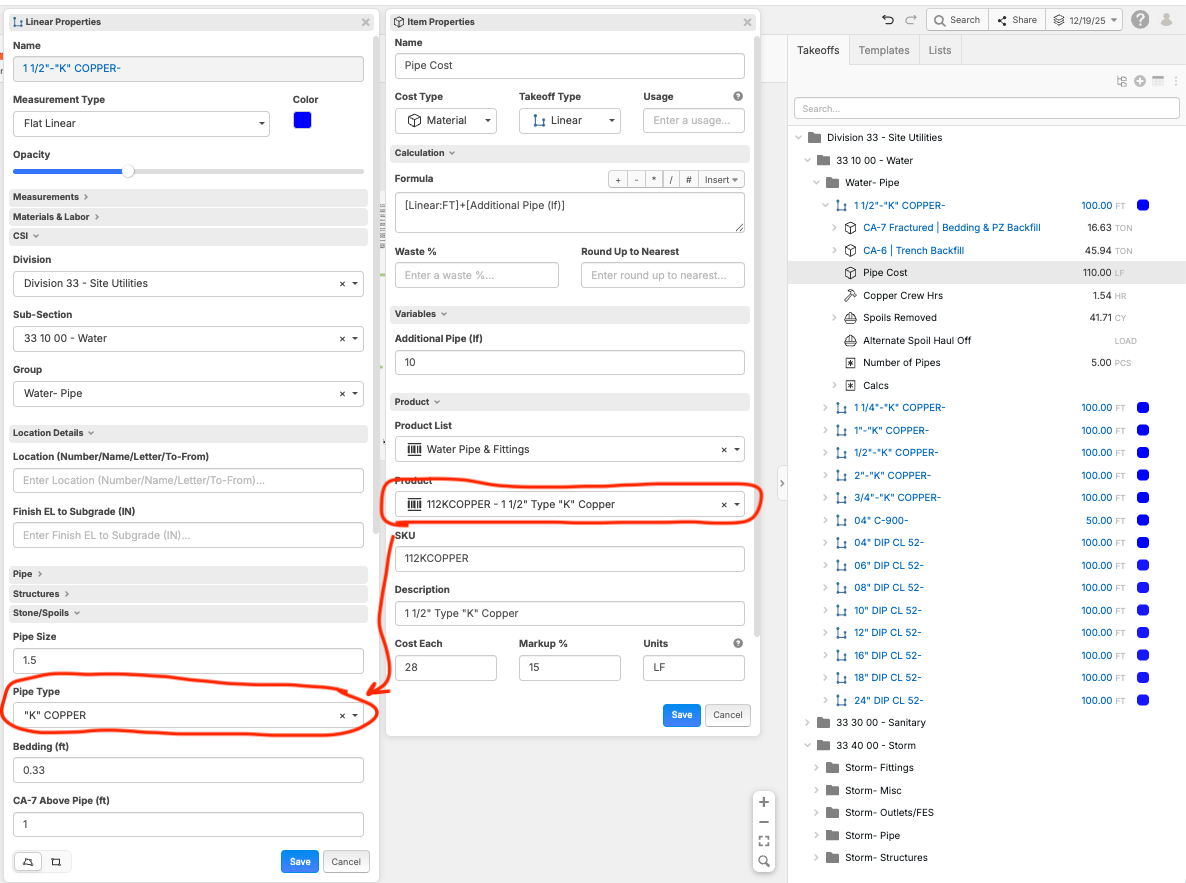The width and height of the screenshot is (1186, 883).
Task: Open the Measurement Type dropdown
Action: point(141,123)
